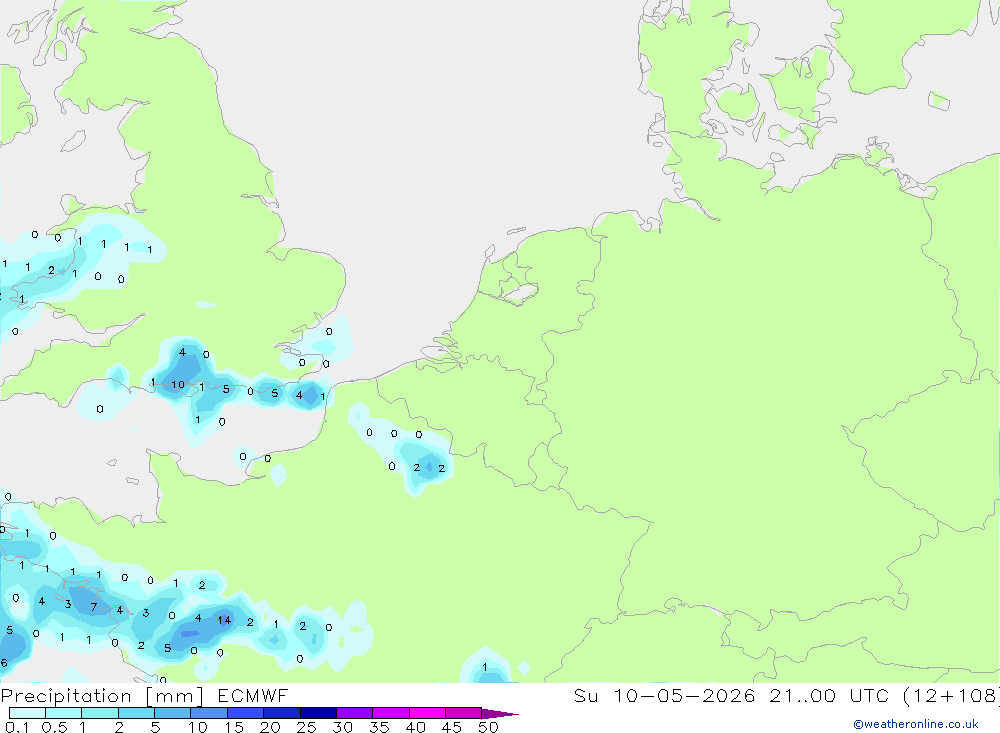Click the legend label '30'
Screen dimensions: 1000x733
(x=343, y=727)
